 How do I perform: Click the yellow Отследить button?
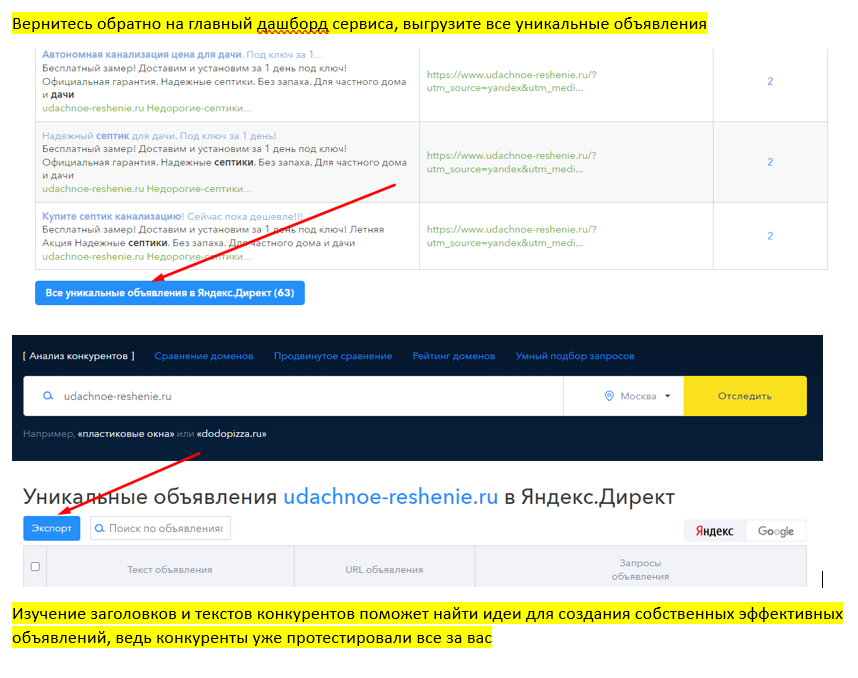point(745,396)
